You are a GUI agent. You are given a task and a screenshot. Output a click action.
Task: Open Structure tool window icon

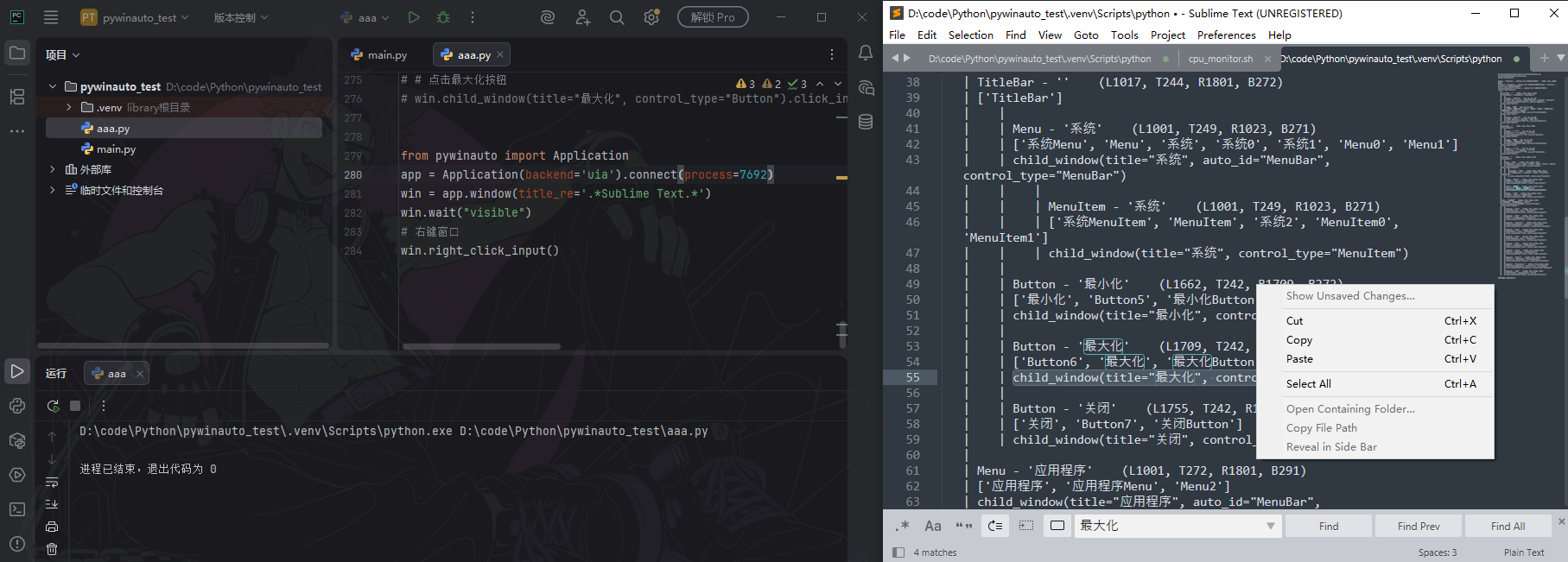[17, 97]
